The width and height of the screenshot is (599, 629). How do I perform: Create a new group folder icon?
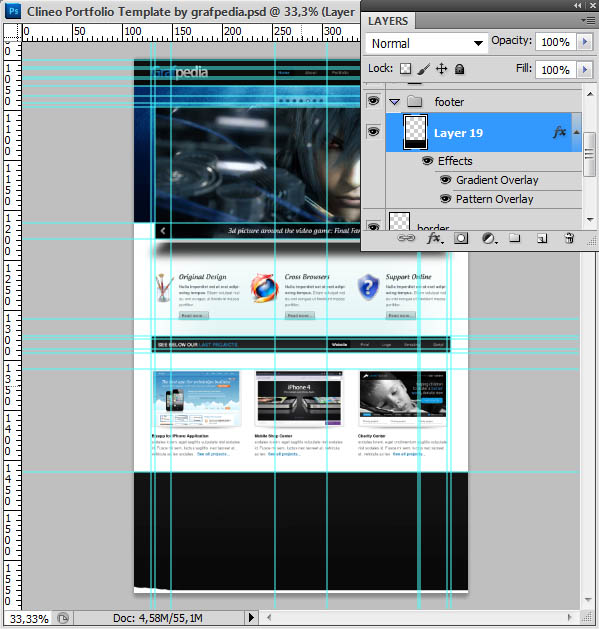[514, 238]
